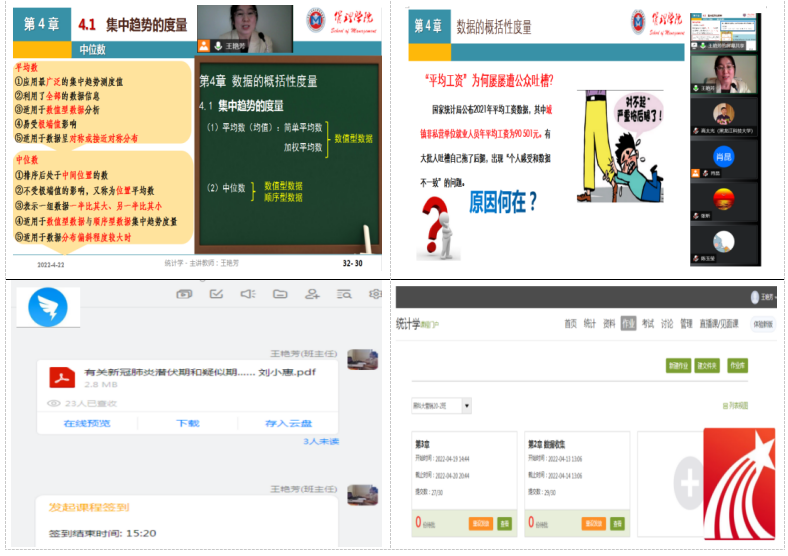Open the 考试 tab
This screenshot has width=788, height=556.
pyautogui.click(x=648, y=323)
